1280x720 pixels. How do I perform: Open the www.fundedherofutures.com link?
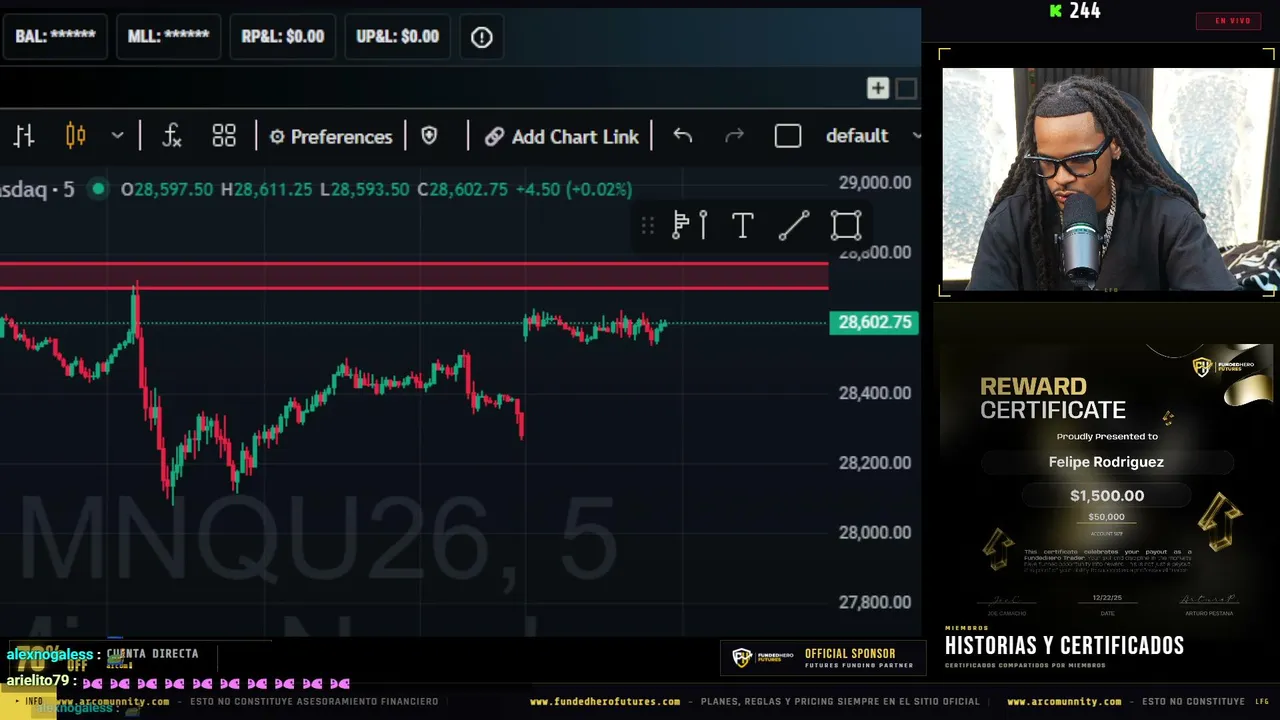[x=605, y=702]
